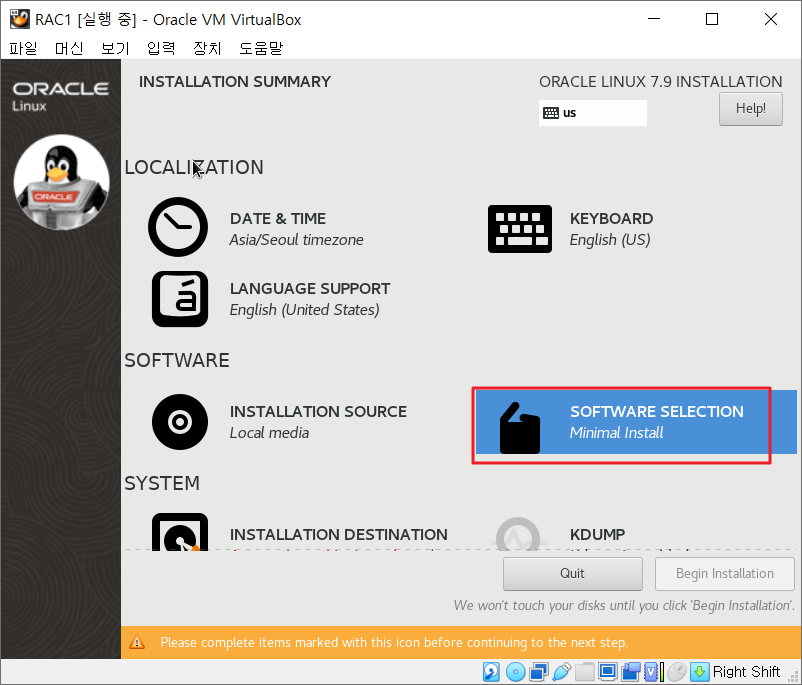
Task: Open the Installation Destination disk icon
Action: (180, 532)
